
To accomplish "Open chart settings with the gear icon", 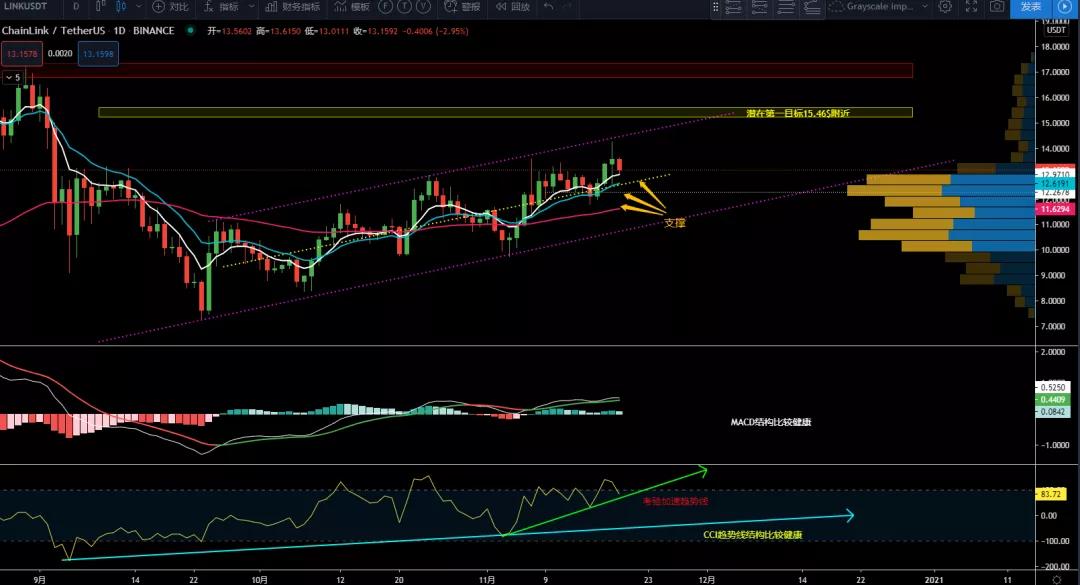I will [x=946, y=8].
